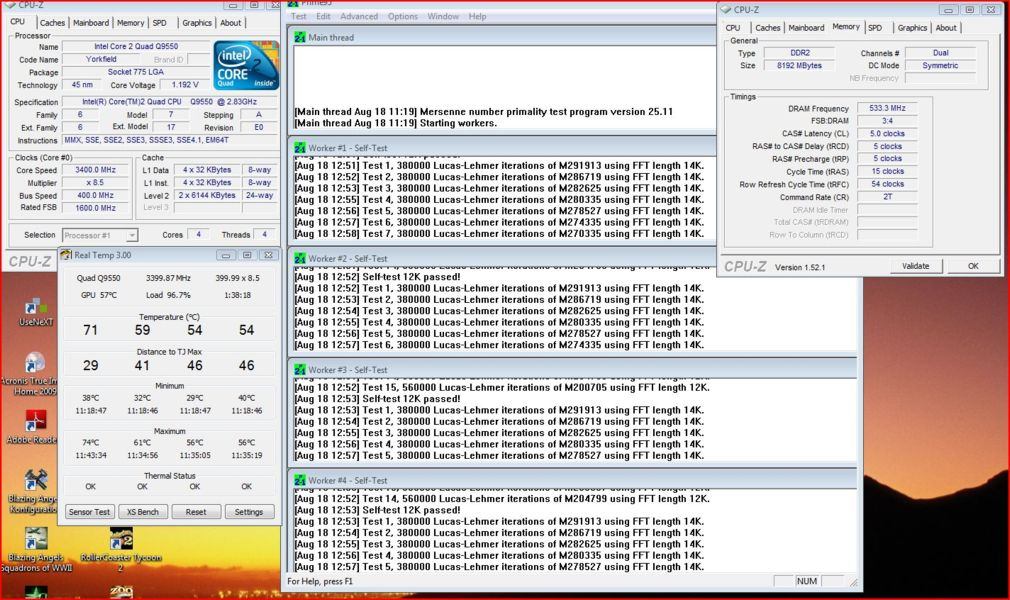
Task: Switch to Caches tab in left CPU-Z
Action: point(52,23)
